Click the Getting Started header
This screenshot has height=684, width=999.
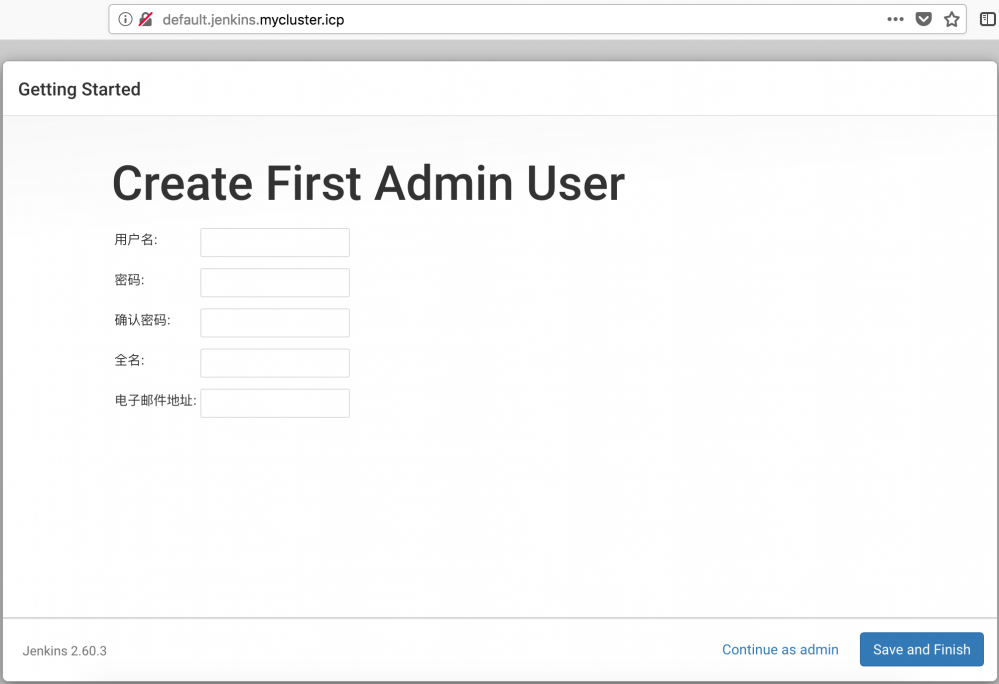click(x=79, y=89)
